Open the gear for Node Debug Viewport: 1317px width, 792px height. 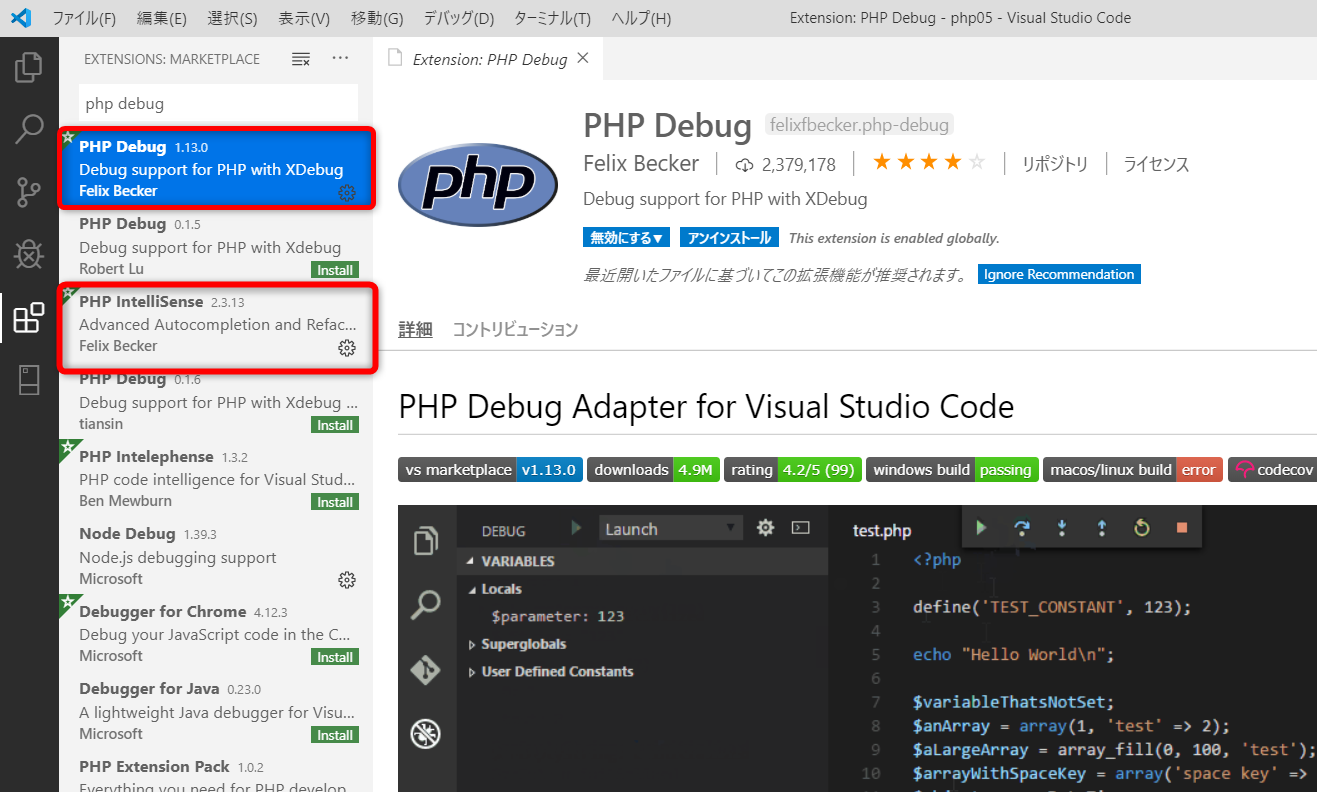(347, 580)
